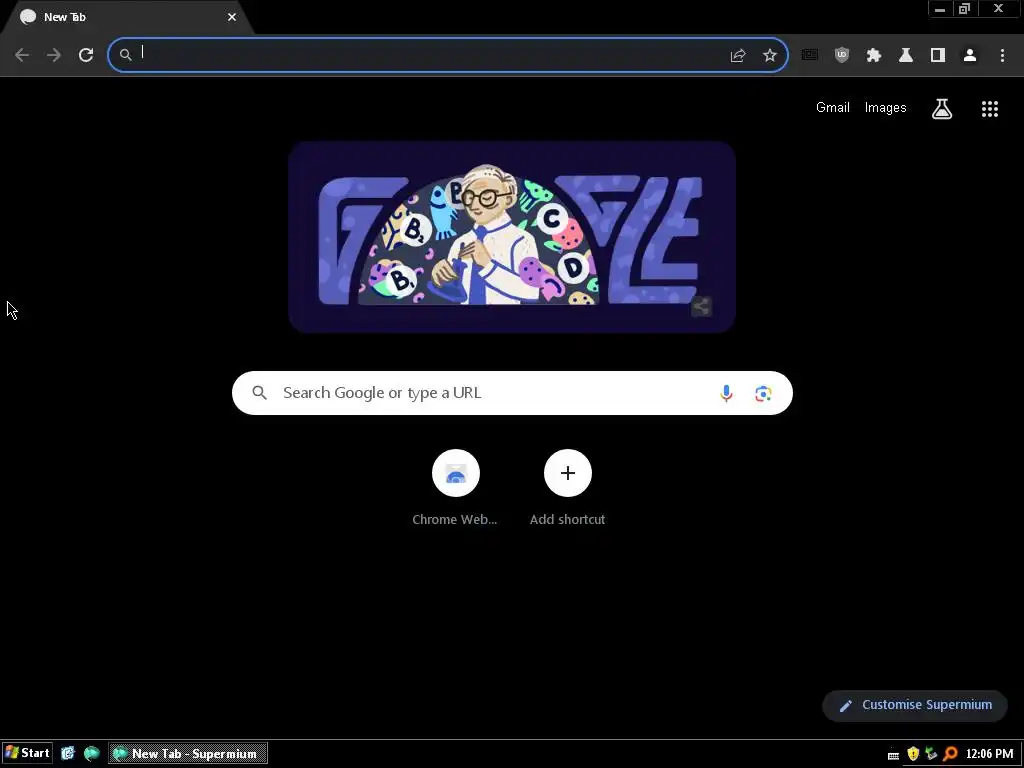
Task: Click the Forward navigation arrow
Action: click(54, 55)
